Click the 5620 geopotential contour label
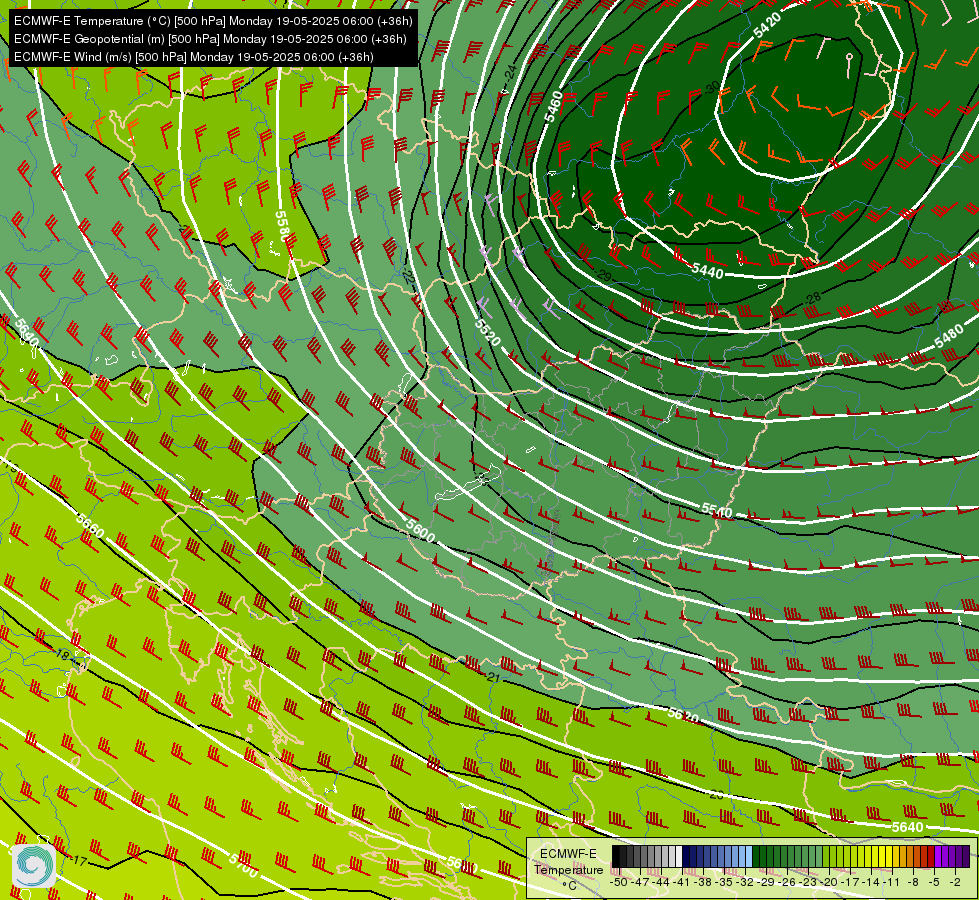The image size is (979, 900). [x=683, y=715]
